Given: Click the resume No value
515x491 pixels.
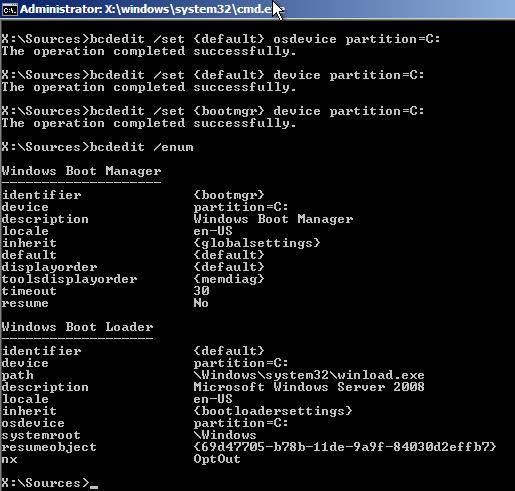Looking at the screenshot, I should click(x=201, y=303).
